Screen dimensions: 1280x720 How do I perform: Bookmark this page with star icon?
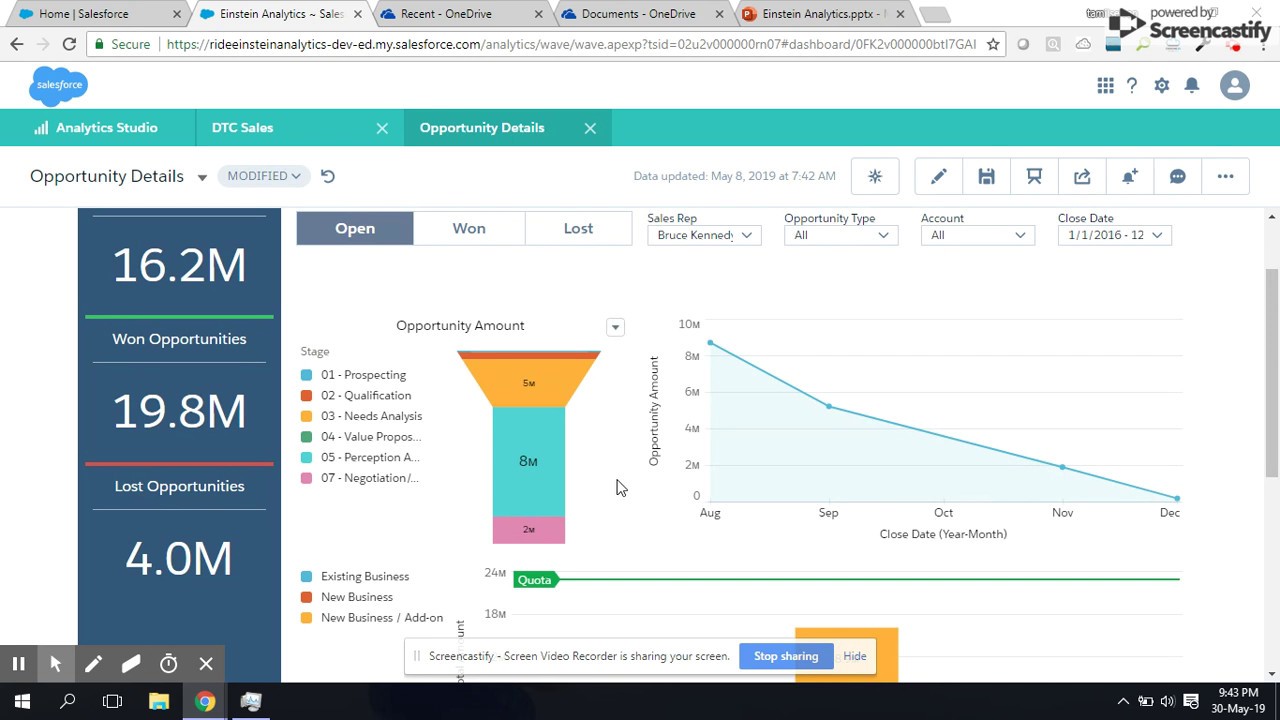[x=993, y=44]
